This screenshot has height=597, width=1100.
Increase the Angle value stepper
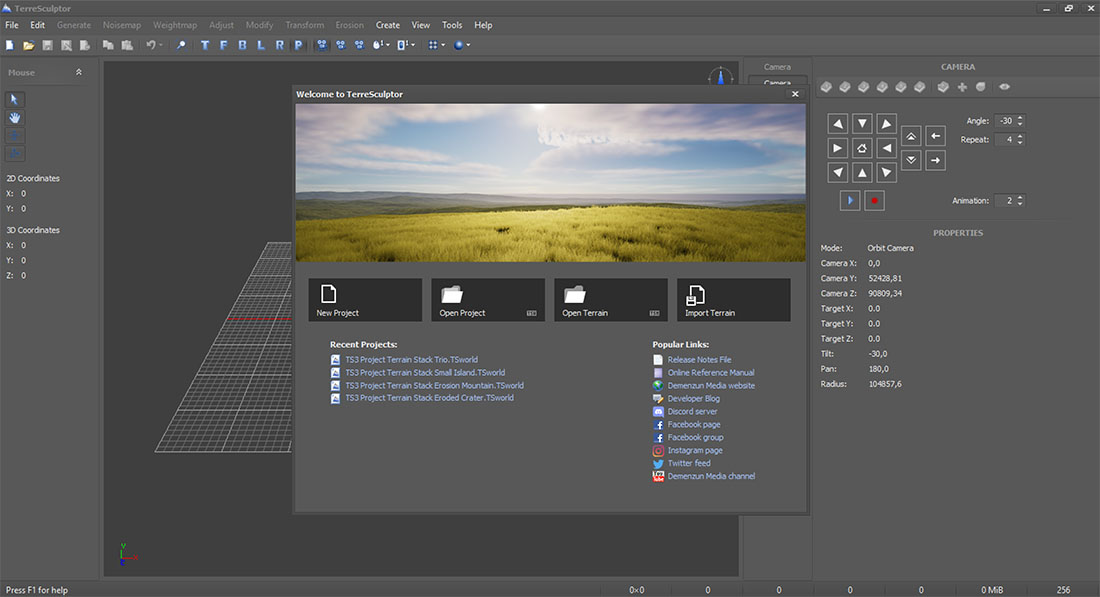pos(1020,118)
